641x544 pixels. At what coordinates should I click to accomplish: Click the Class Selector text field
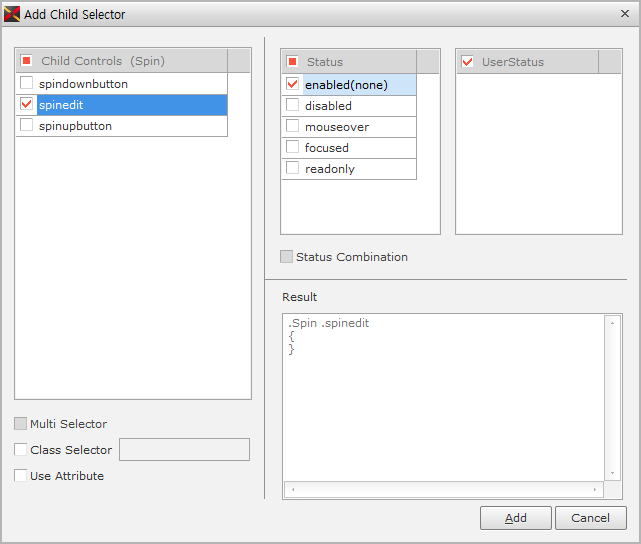tap(184, 450)
